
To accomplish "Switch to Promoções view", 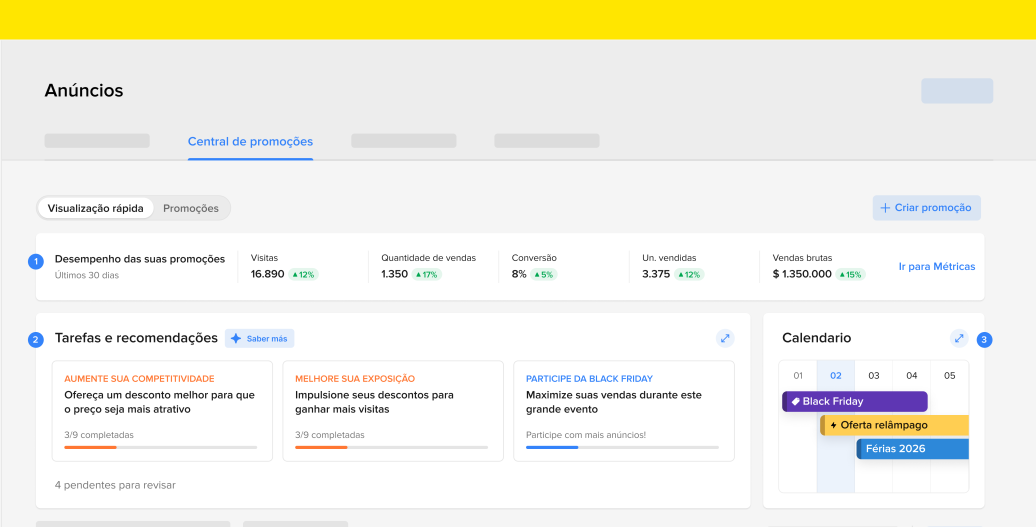I will click(x=191, y=208).
